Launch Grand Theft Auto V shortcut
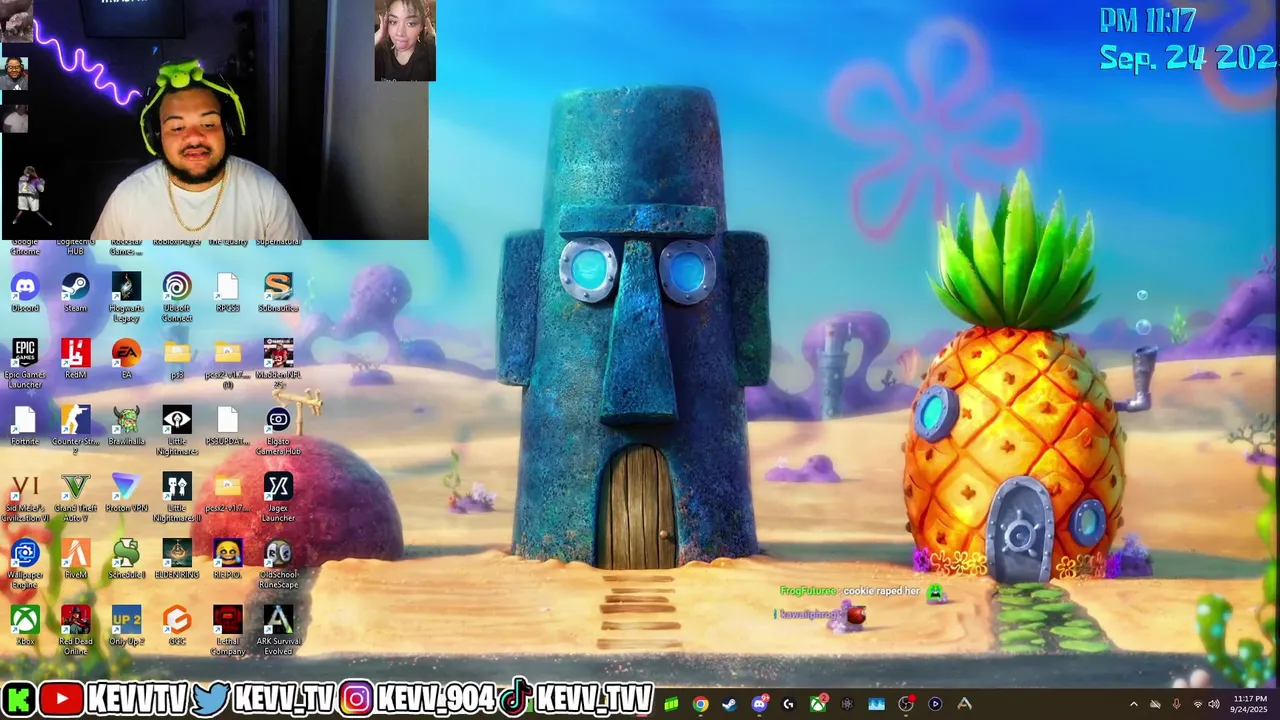 coord(75,497)
